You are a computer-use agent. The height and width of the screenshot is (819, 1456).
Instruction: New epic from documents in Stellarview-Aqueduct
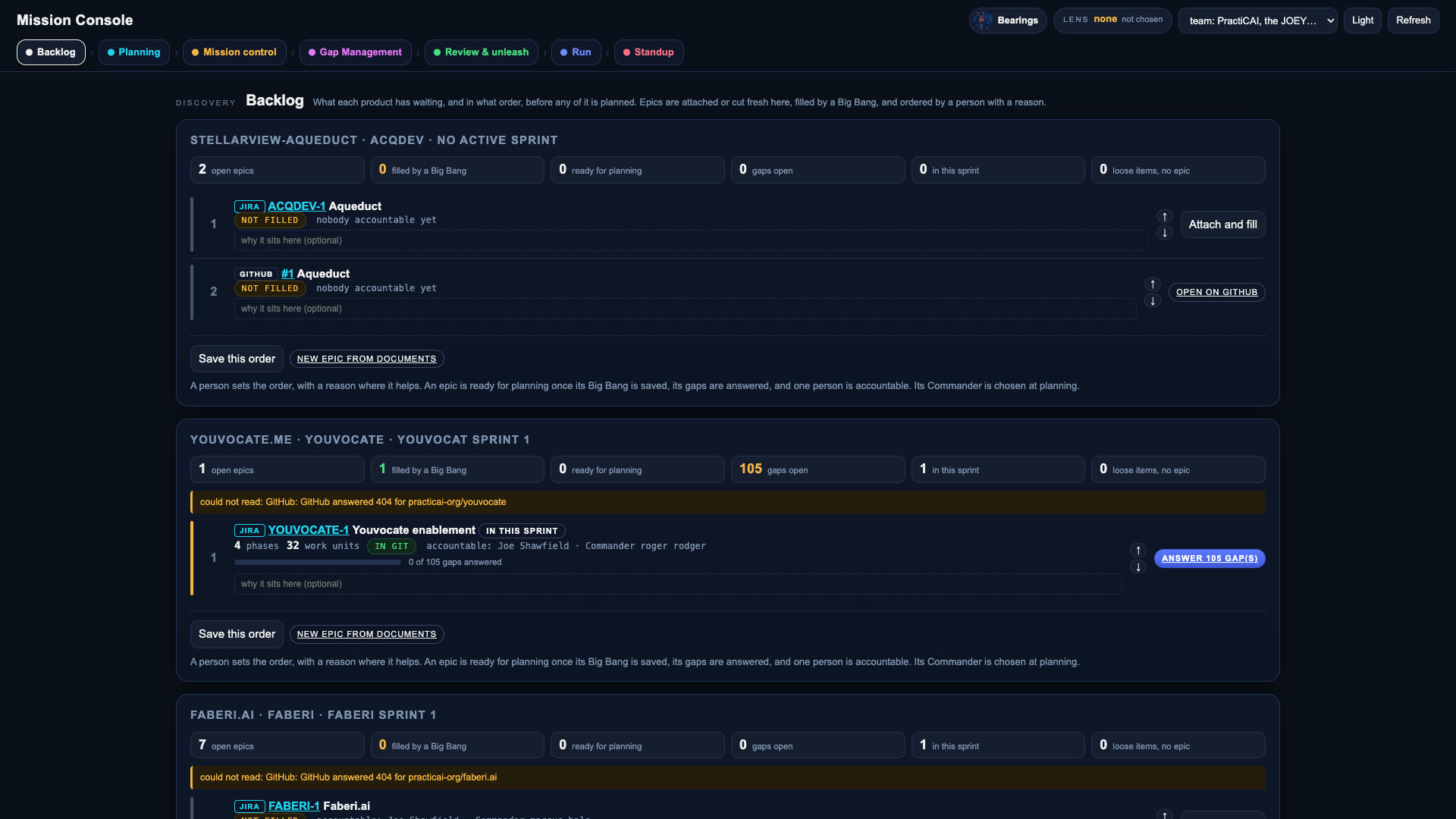point(367,359)
